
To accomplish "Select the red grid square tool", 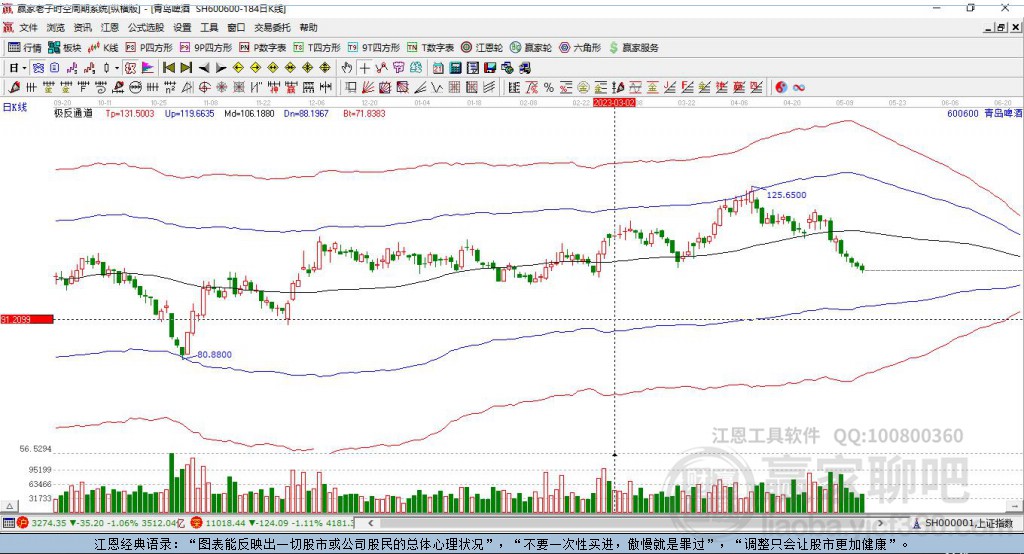I will point(455,88).
